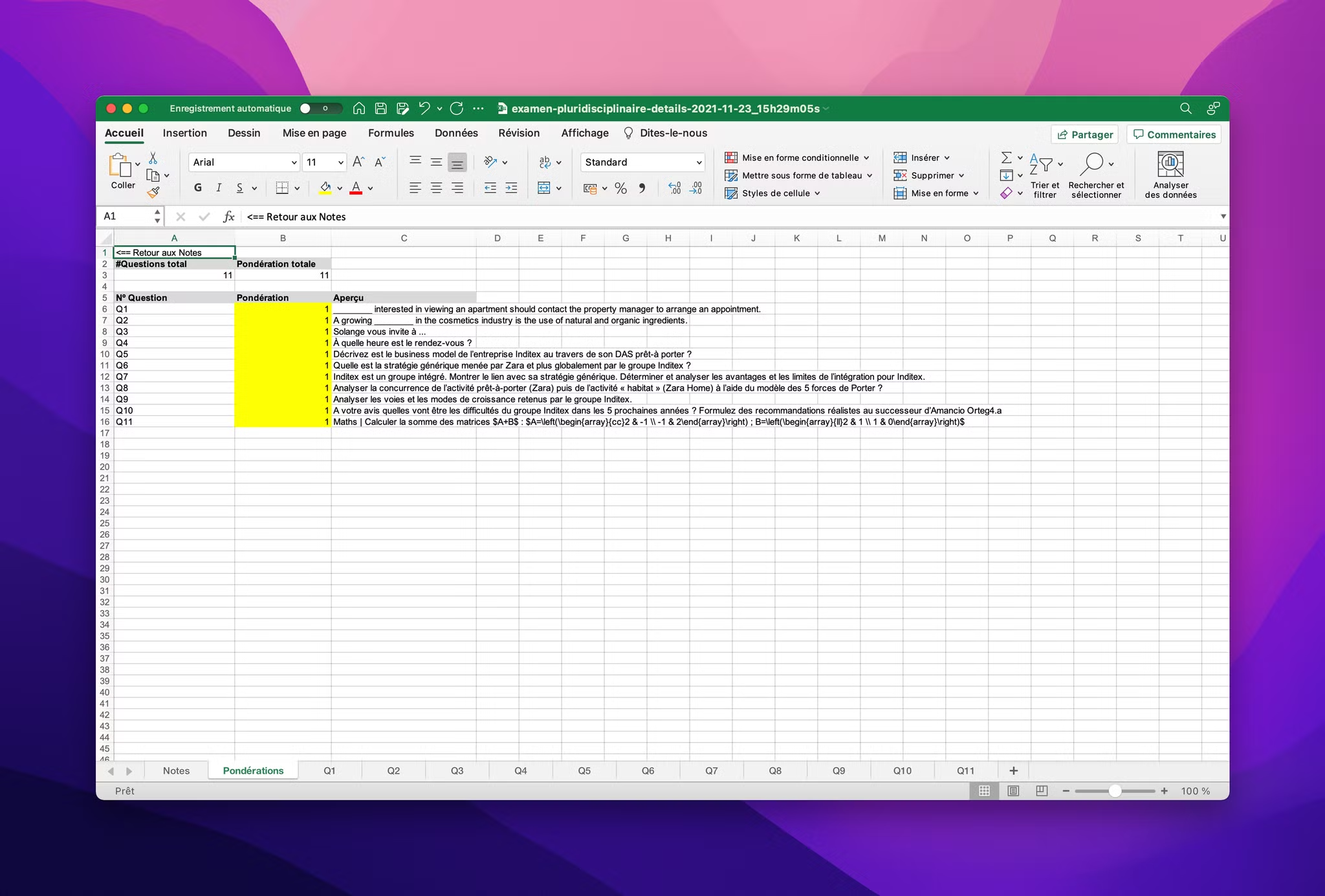Click the yellow fill color bucket

coord(325,188)
